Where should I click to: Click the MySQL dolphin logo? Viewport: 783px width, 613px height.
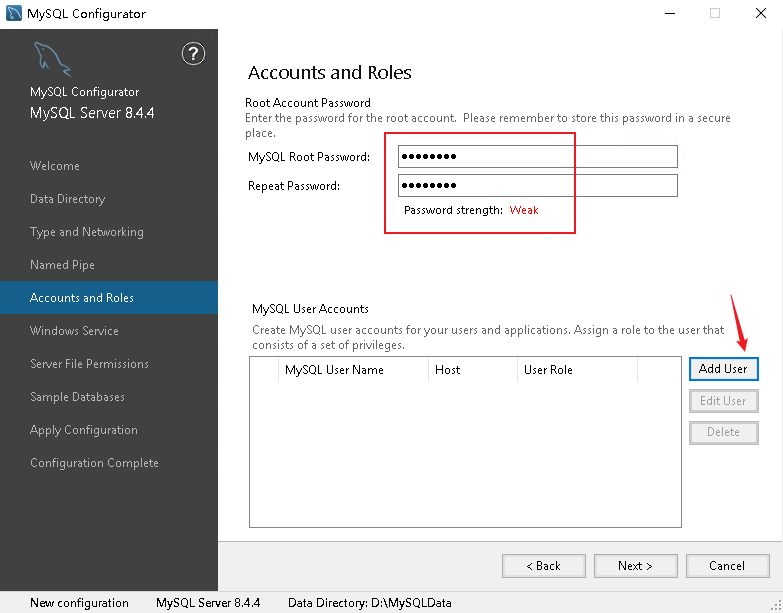click(52, 59)
